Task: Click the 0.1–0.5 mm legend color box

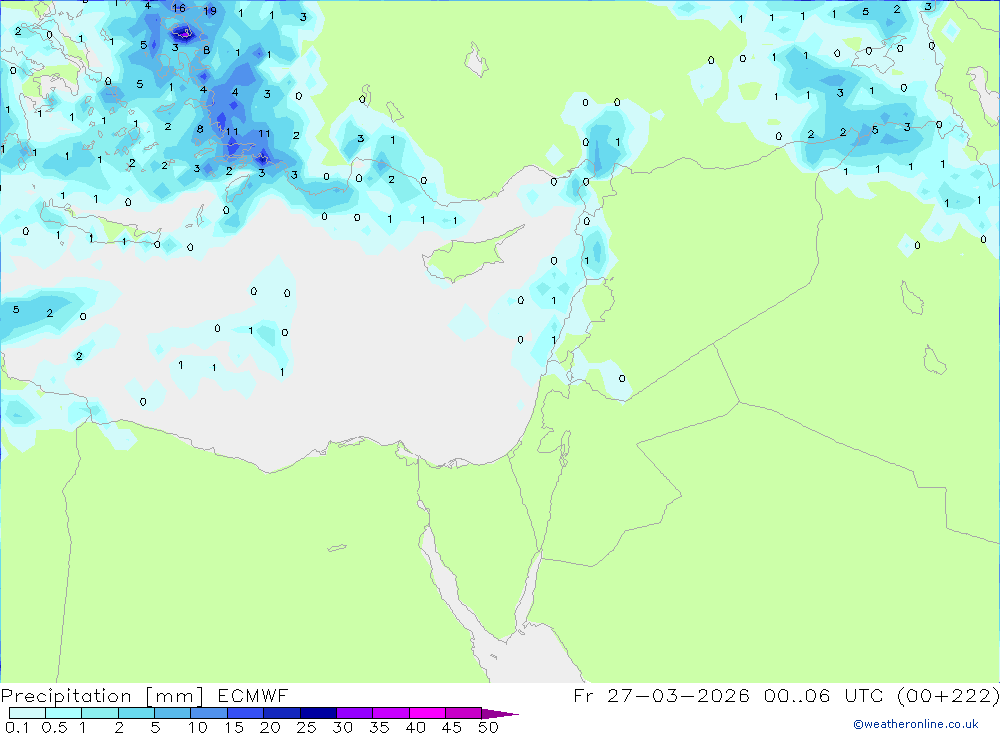Action: pos(27,713)
